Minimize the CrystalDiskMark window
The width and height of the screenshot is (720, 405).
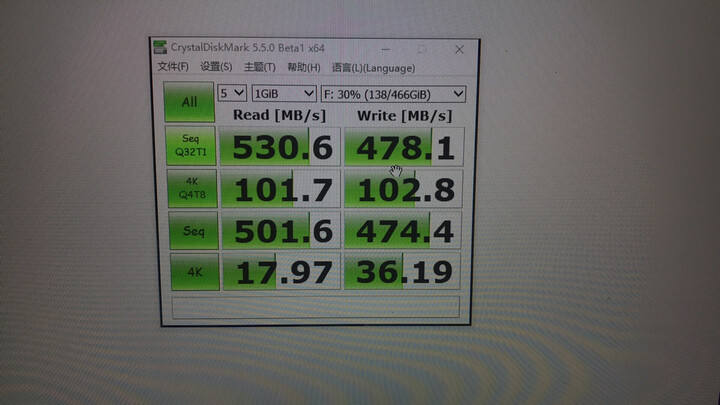[386, 49]
